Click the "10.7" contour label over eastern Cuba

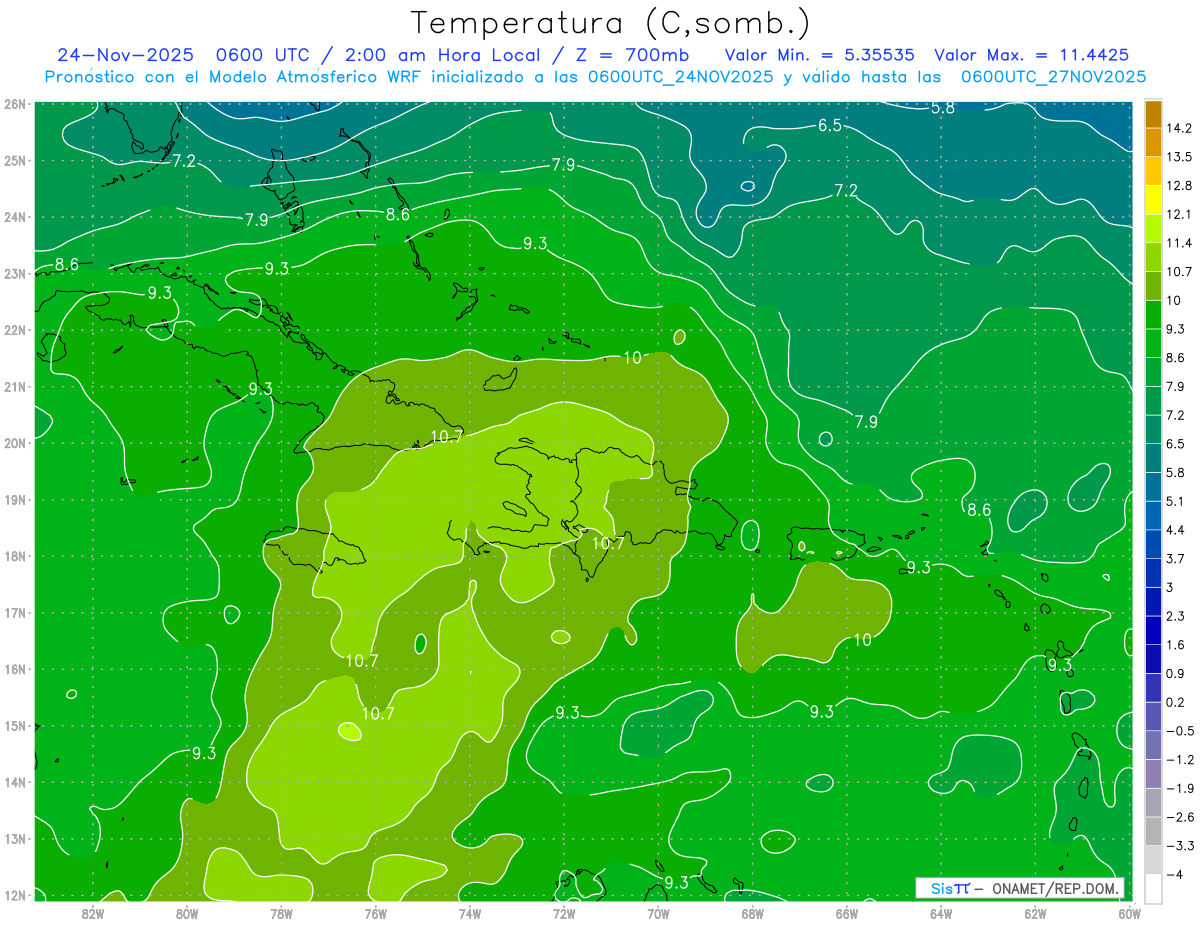446,436
